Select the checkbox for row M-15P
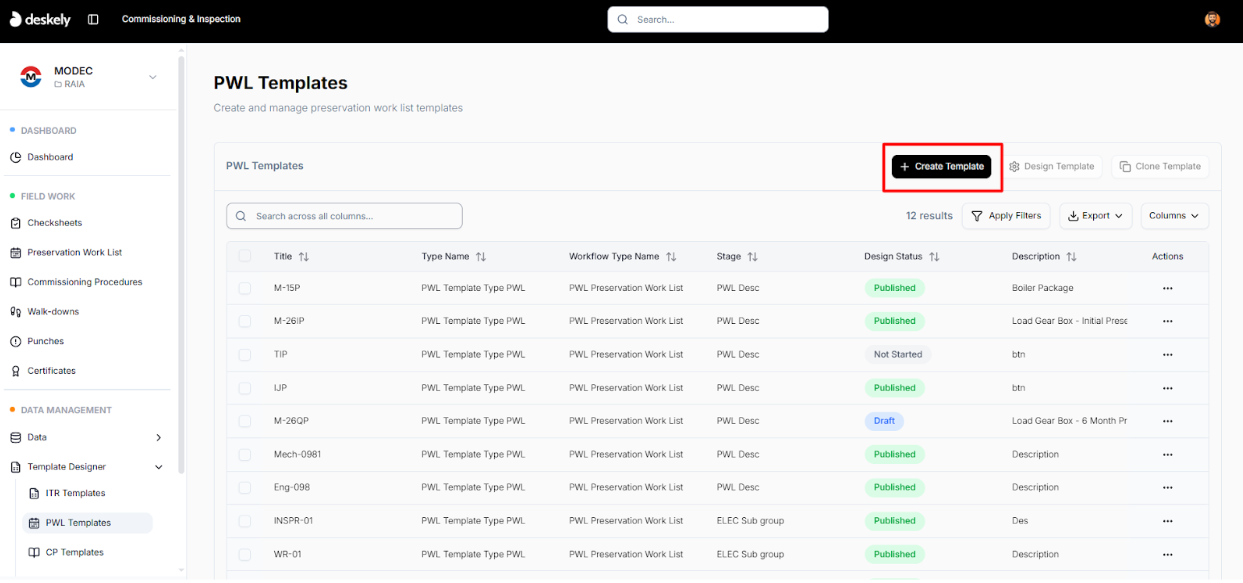 click(245, 288)
